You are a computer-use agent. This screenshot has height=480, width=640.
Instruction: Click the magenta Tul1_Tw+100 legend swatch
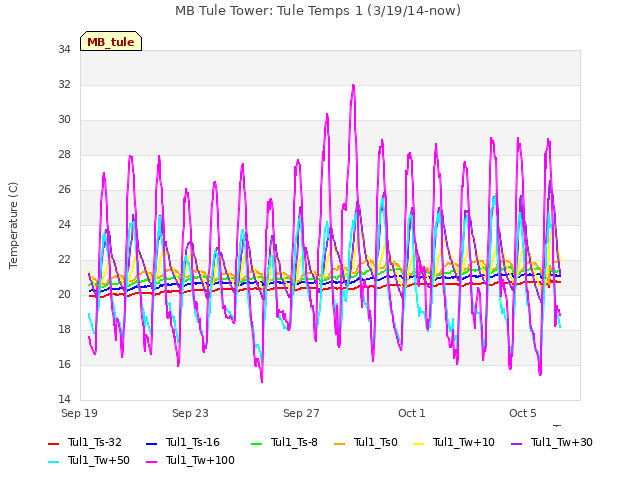[151, 461]
